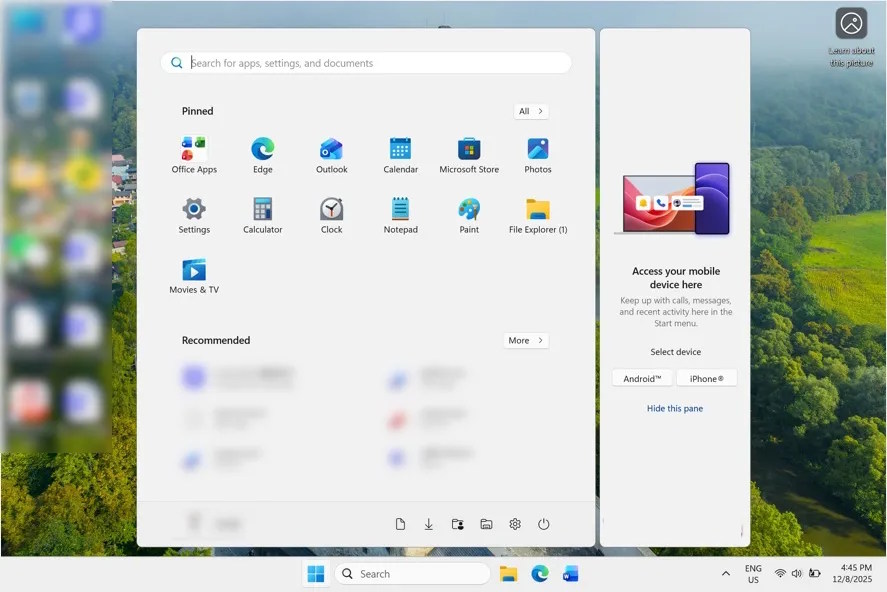The height and width of the screenshot is (592, 887).
Task: Hide this pane in the mobile device panel
Action: click(675, 408)
